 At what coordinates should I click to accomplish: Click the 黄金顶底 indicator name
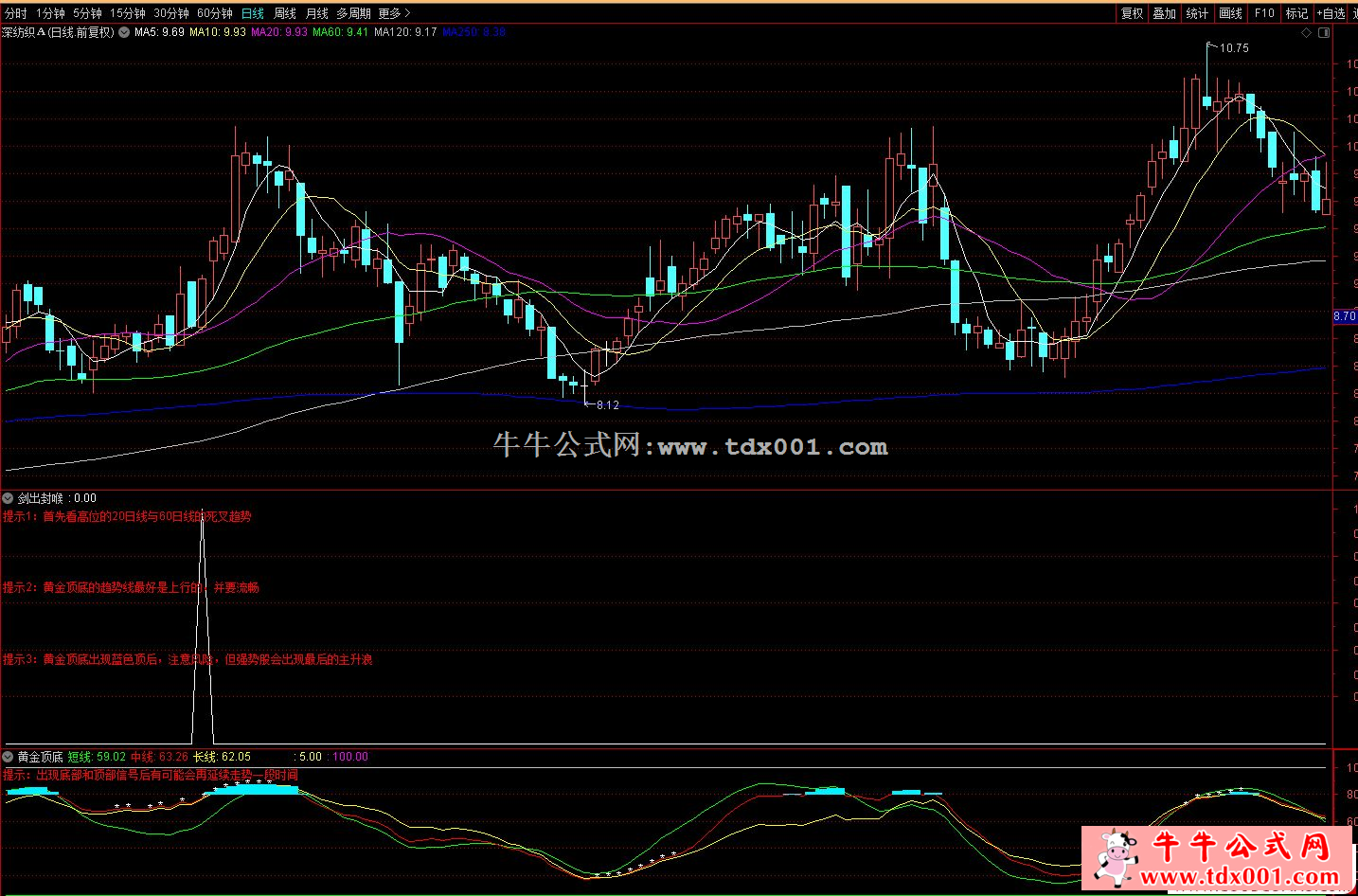click(x=41, y=757)
